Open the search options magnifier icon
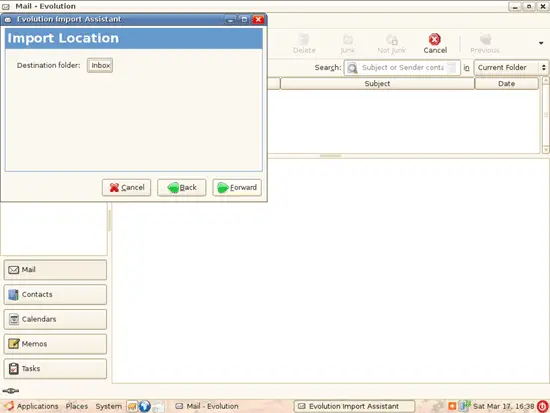 tap(352, 67)
